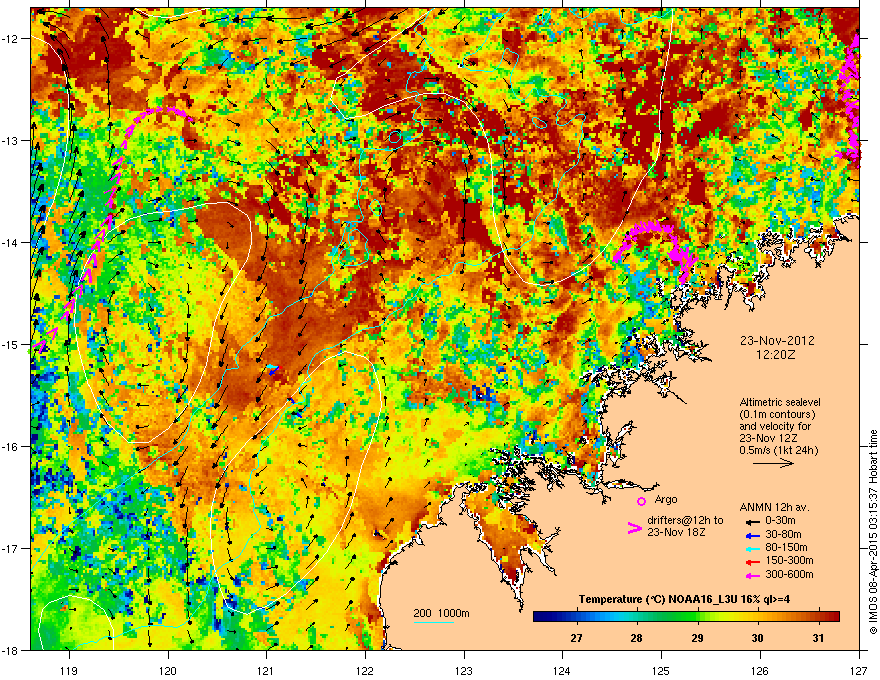Click the vertical IMOS copyright timestamp text
The image size is (880, 680).
(873, 532)
